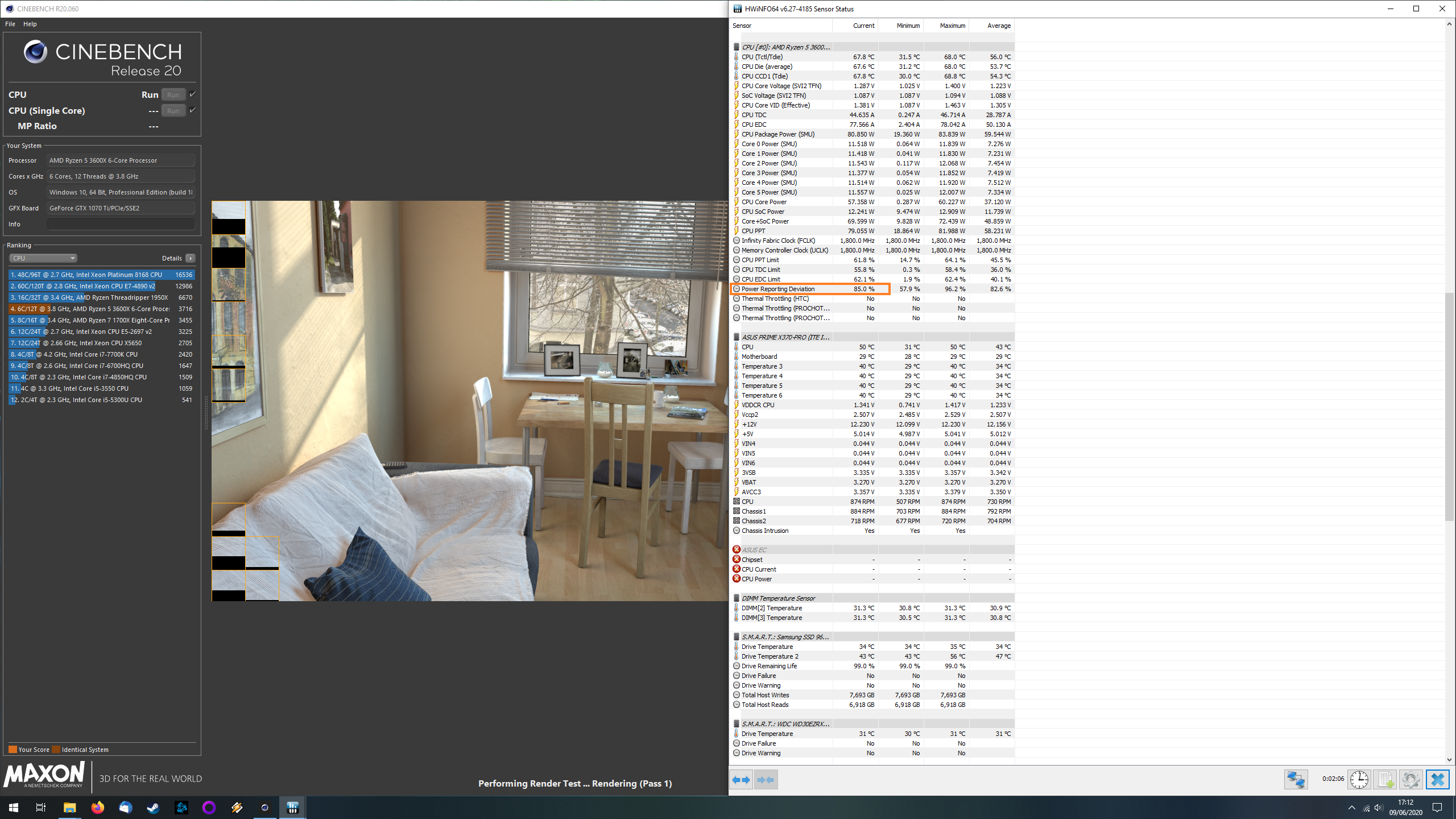Launch Firefox from the taskbar
Viewport: 1456px width, 819px height.
(x=98, y=808)
